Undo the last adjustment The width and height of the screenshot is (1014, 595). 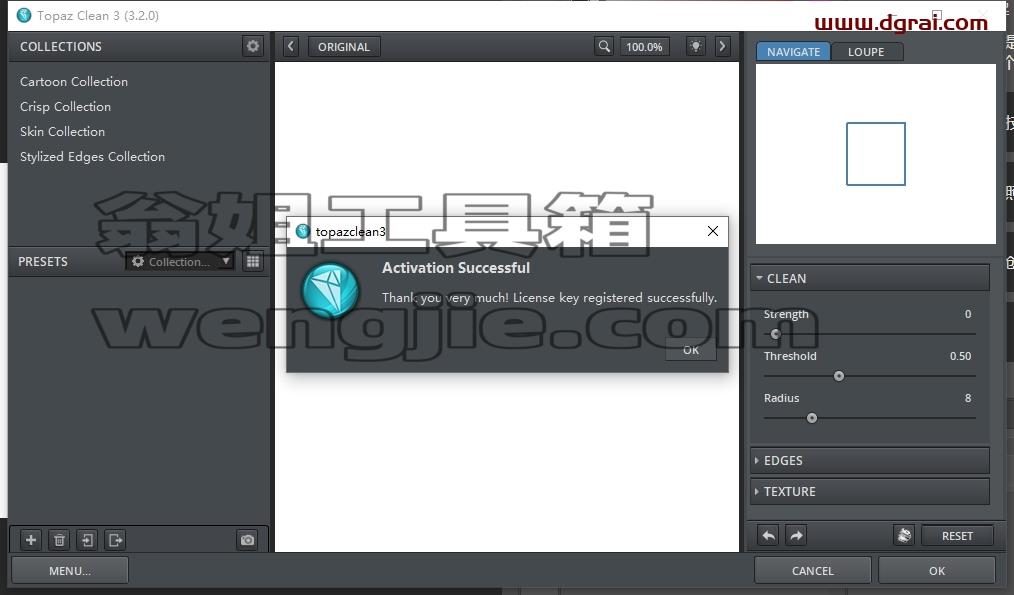pos(768,536)
